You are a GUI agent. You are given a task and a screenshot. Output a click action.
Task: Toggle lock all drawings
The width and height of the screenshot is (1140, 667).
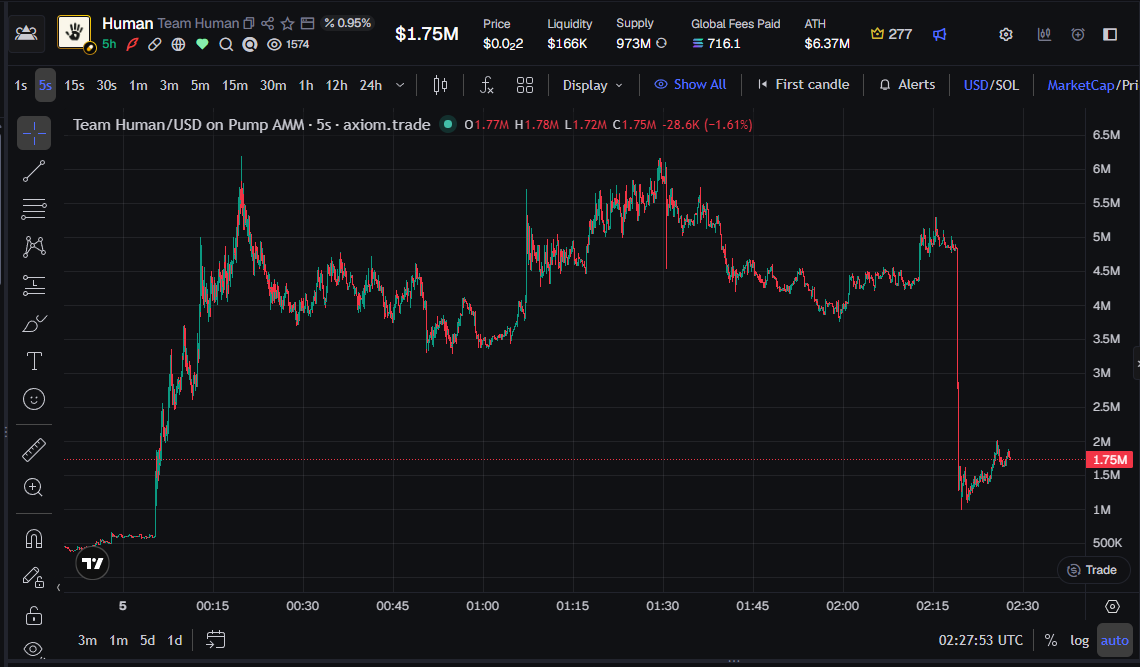34,615
